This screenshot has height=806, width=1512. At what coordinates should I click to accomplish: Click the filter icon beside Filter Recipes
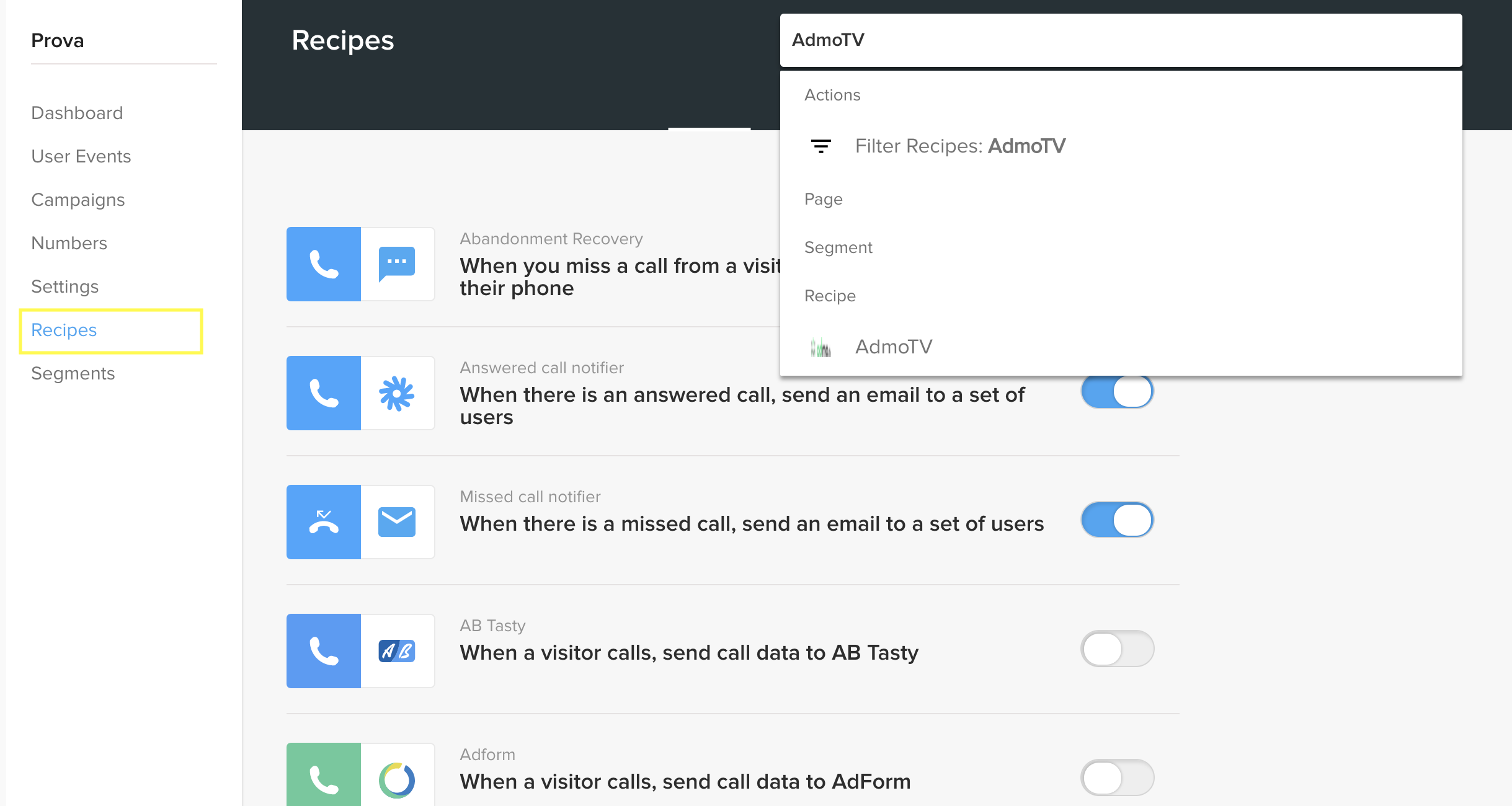(820, 146)
